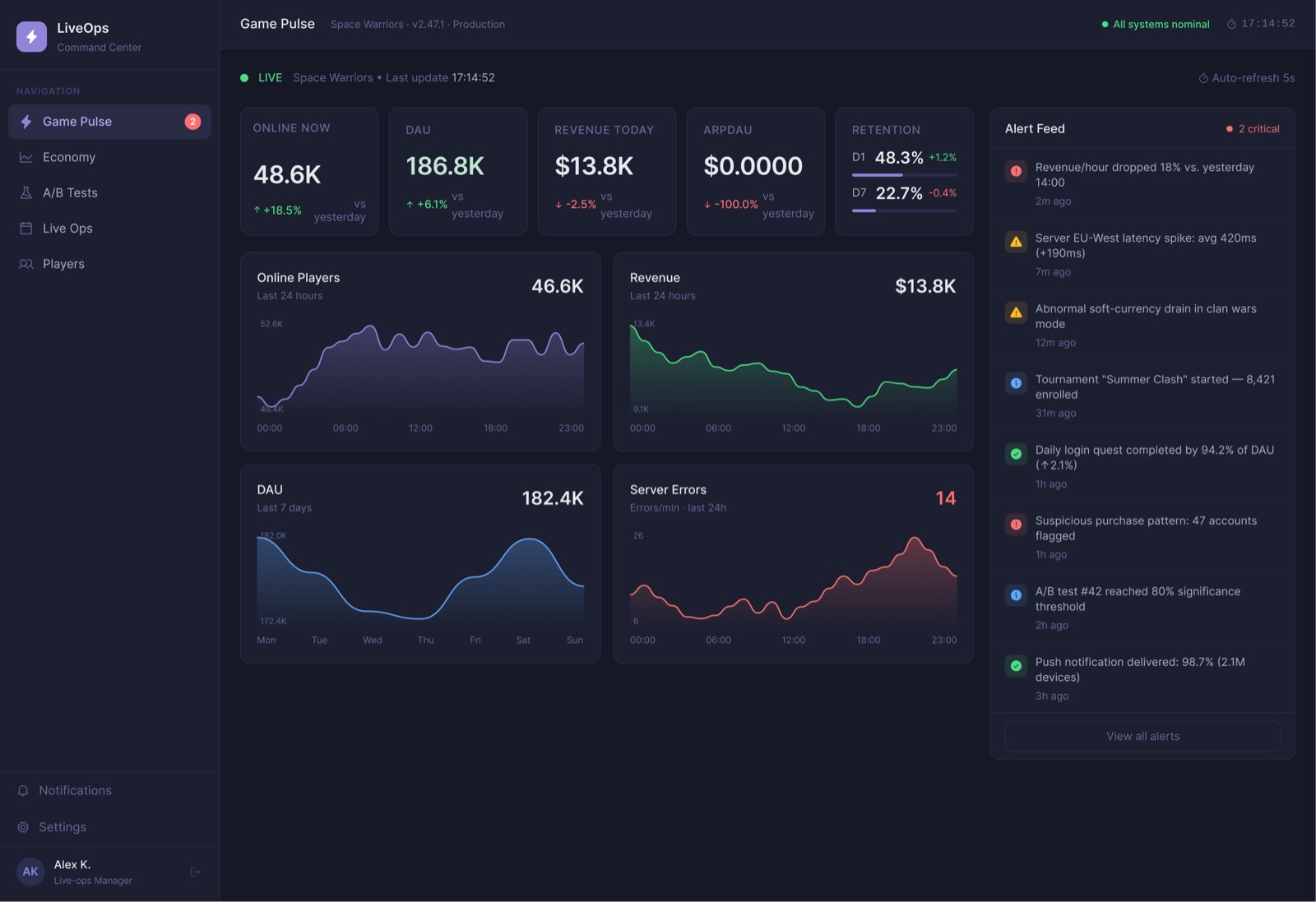Screen dimensions: 1316x902
Task: Click red icon on Suspicious purchase alert
Action: click(x=1016, y=525)
